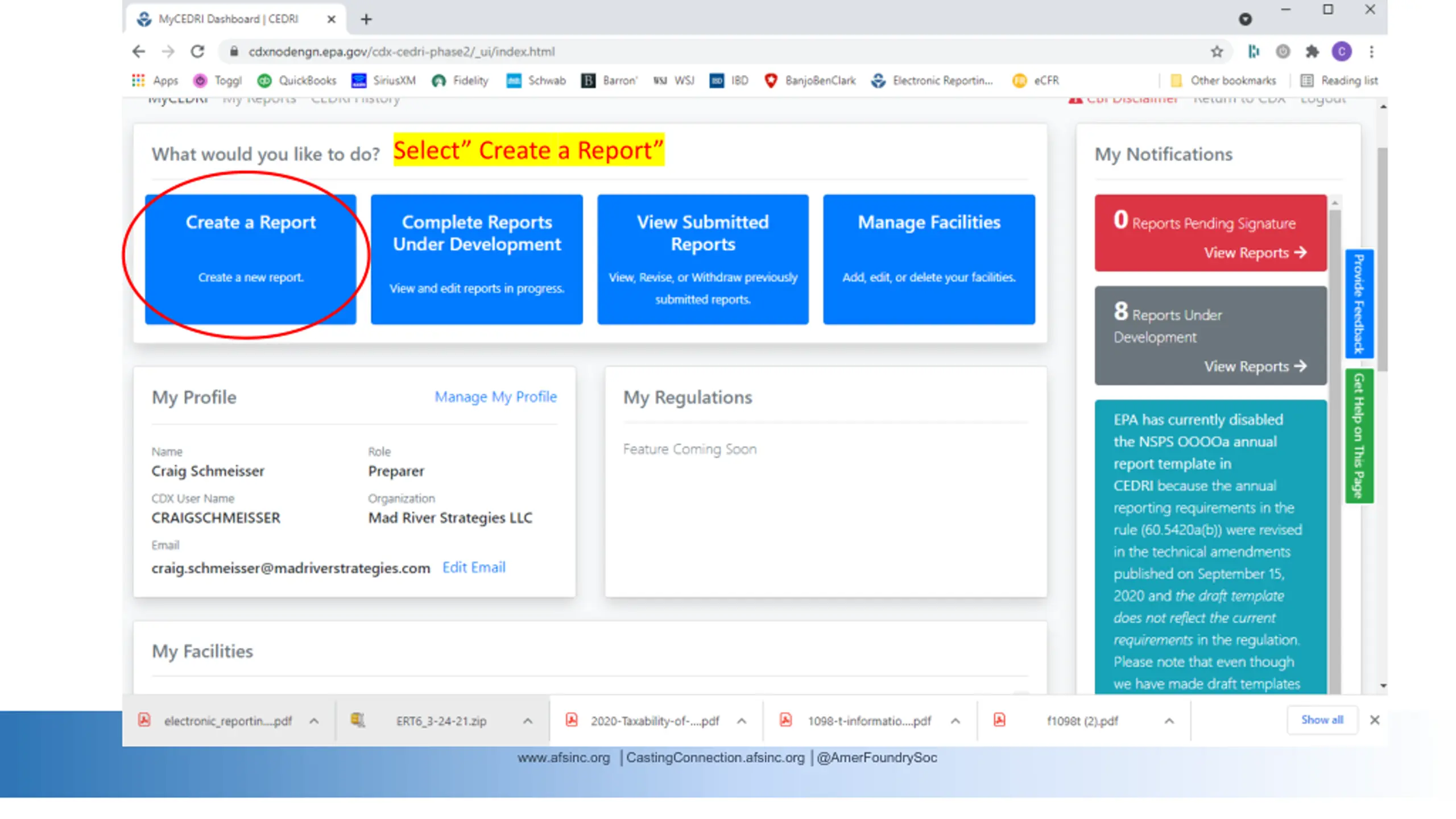This screenshot has width=1456, height=819.
Task: Click the address bar URL
Action: (401, 52)
